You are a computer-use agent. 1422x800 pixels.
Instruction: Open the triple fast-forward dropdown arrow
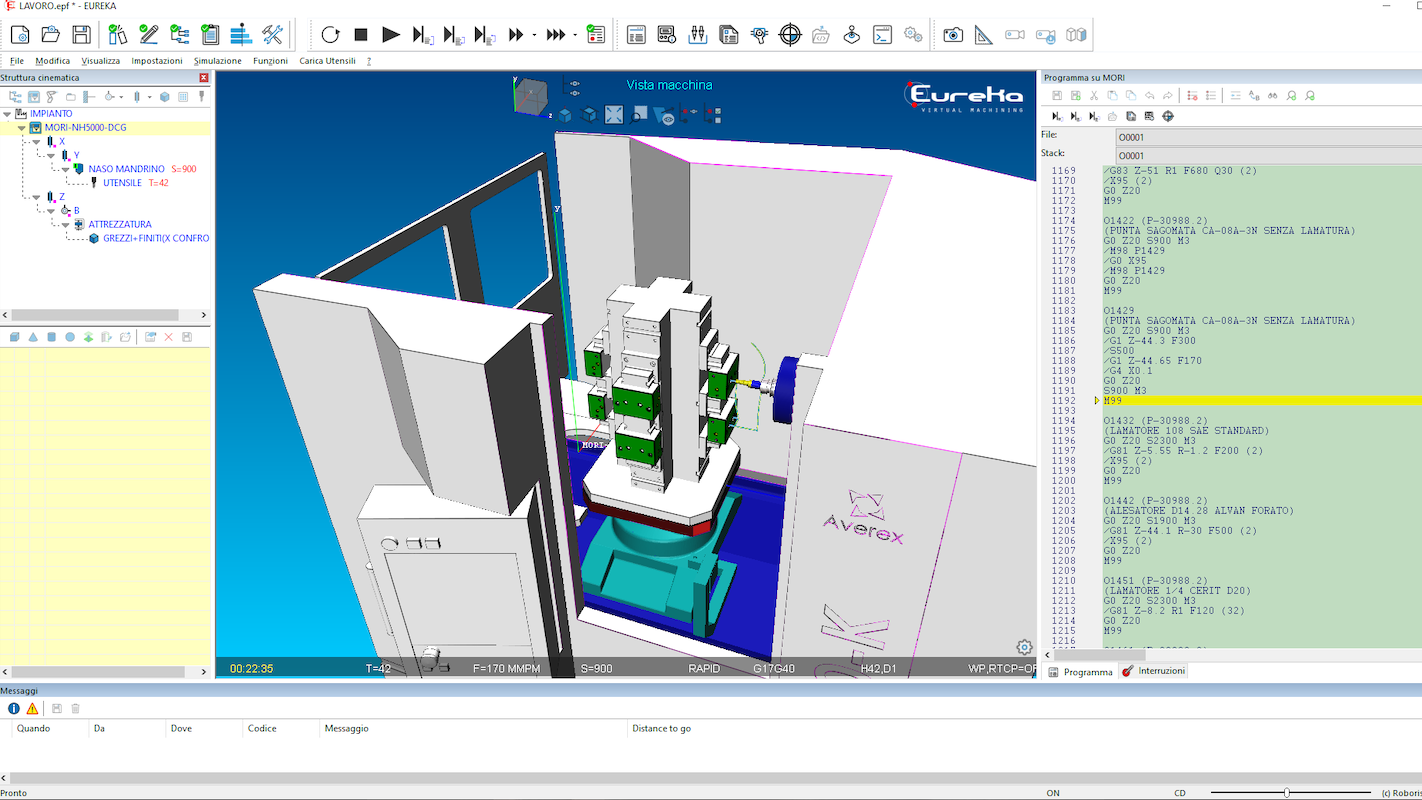[x=575, y=35]
